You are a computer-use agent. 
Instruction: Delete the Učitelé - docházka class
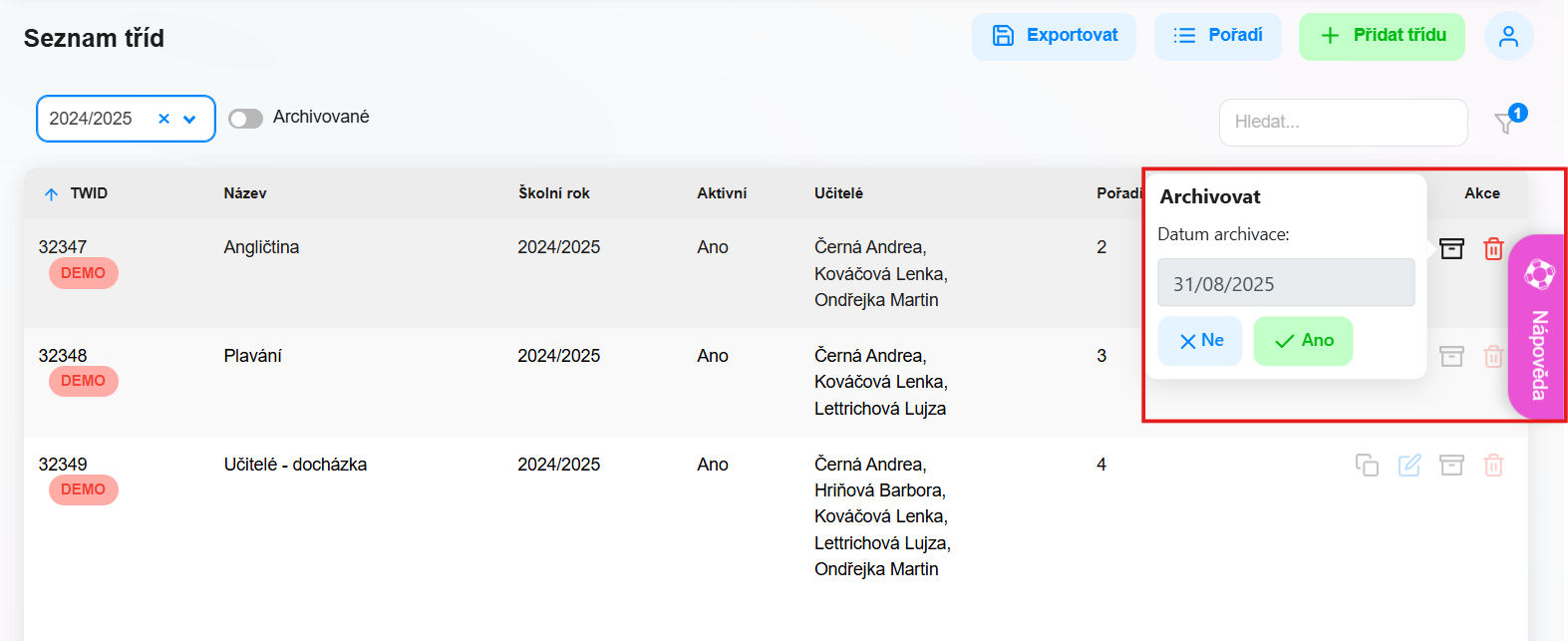[1493, 465]
